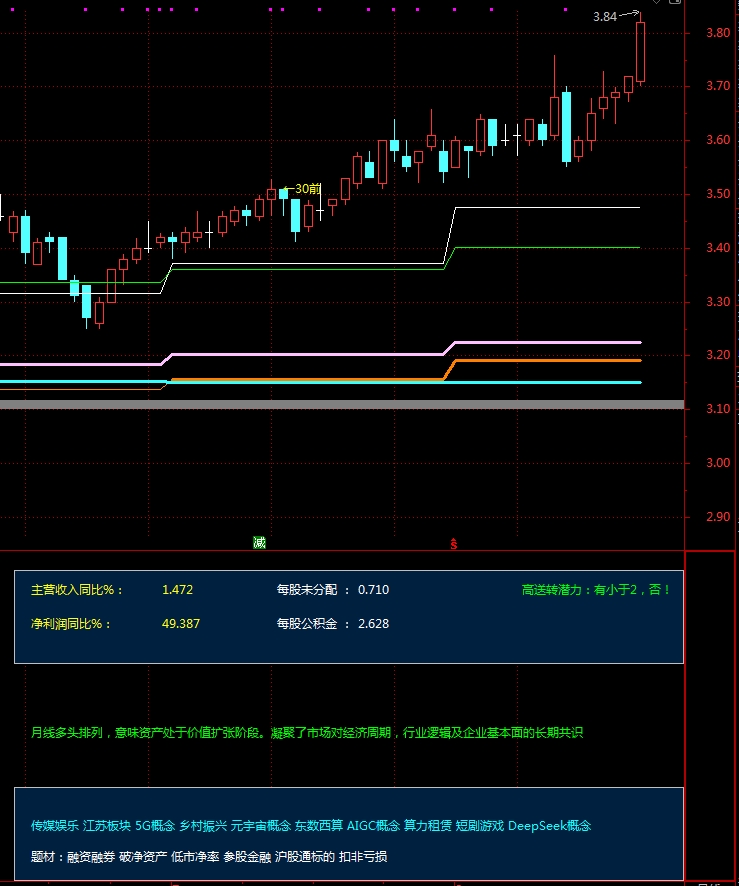Click the 扣非亏损 theme tag
The width and height of the screenshot is (739, 886).
[363, 857]
